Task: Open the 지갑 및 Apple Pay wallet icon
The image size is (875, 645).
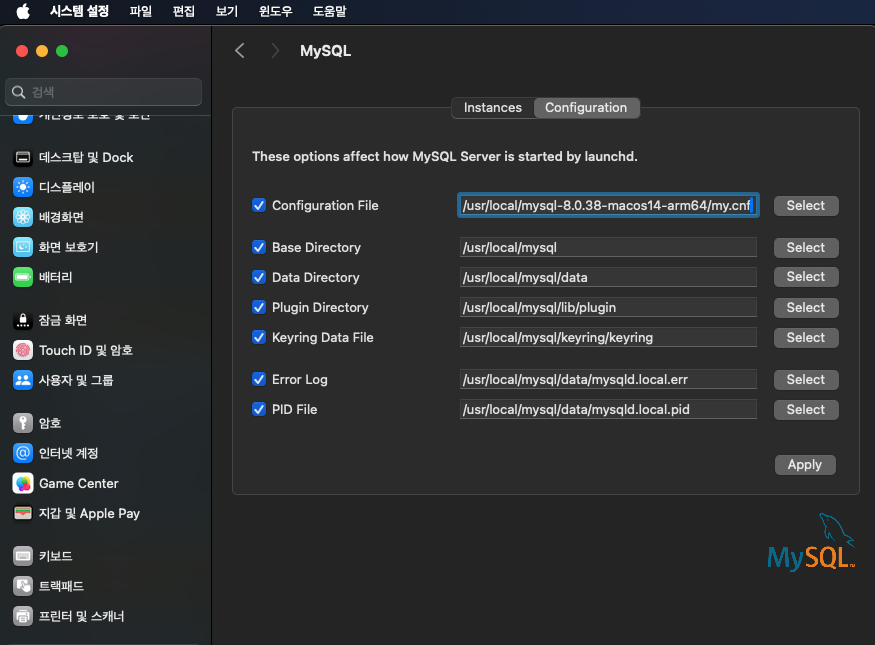Action: [x=23, y=513]
